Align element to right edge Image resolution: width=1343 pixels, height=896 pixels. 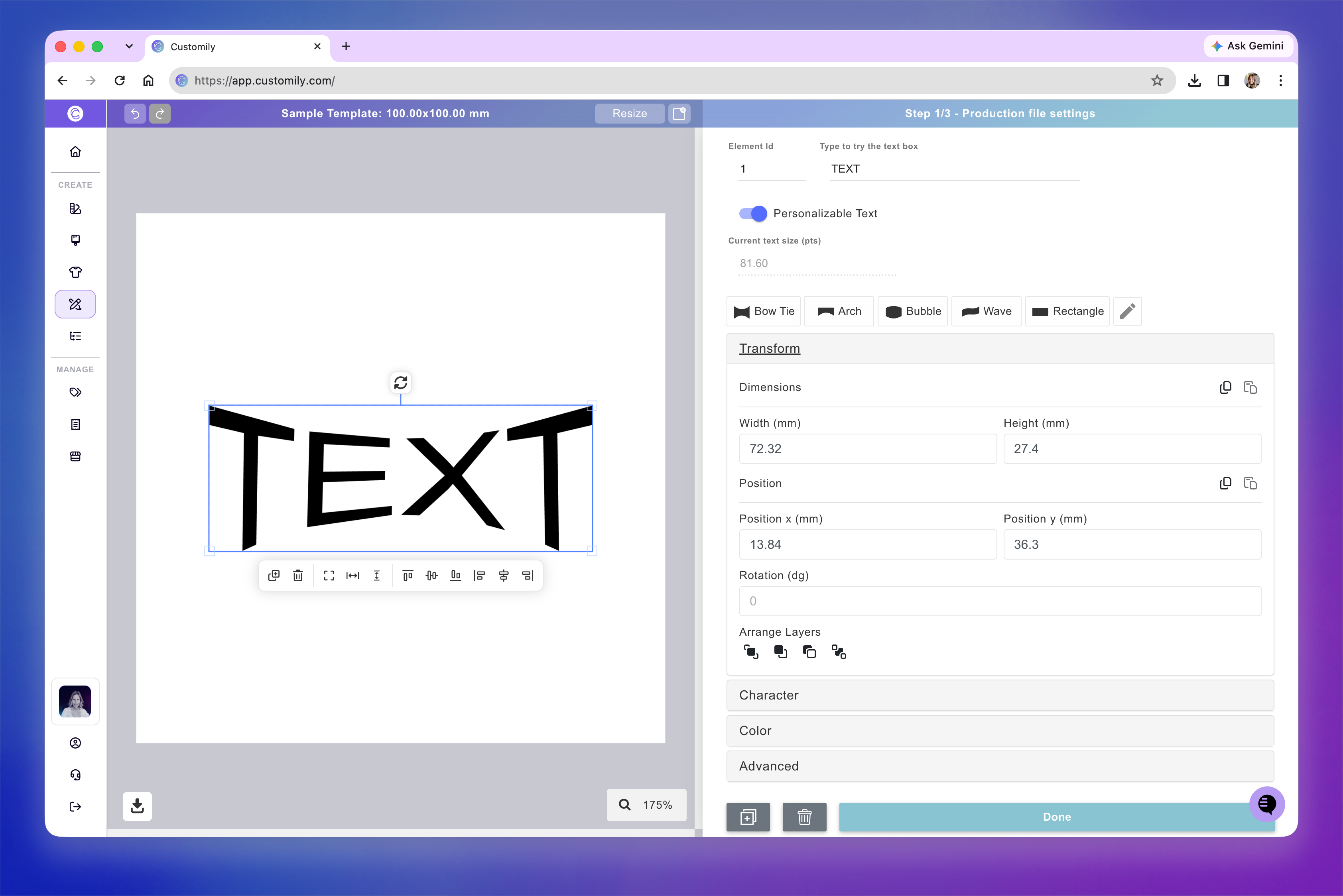(x=528, y=576)
